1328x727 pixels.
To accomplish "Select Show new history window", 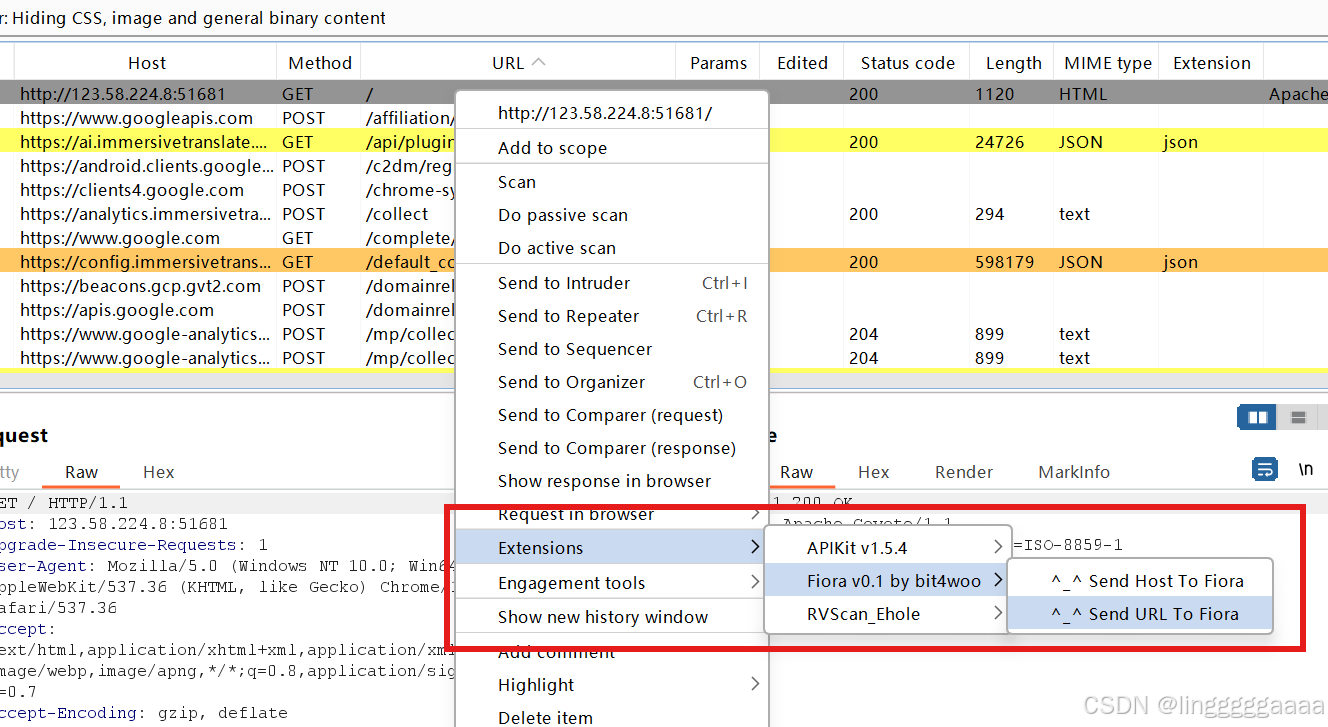I will [x=612, y=617].
